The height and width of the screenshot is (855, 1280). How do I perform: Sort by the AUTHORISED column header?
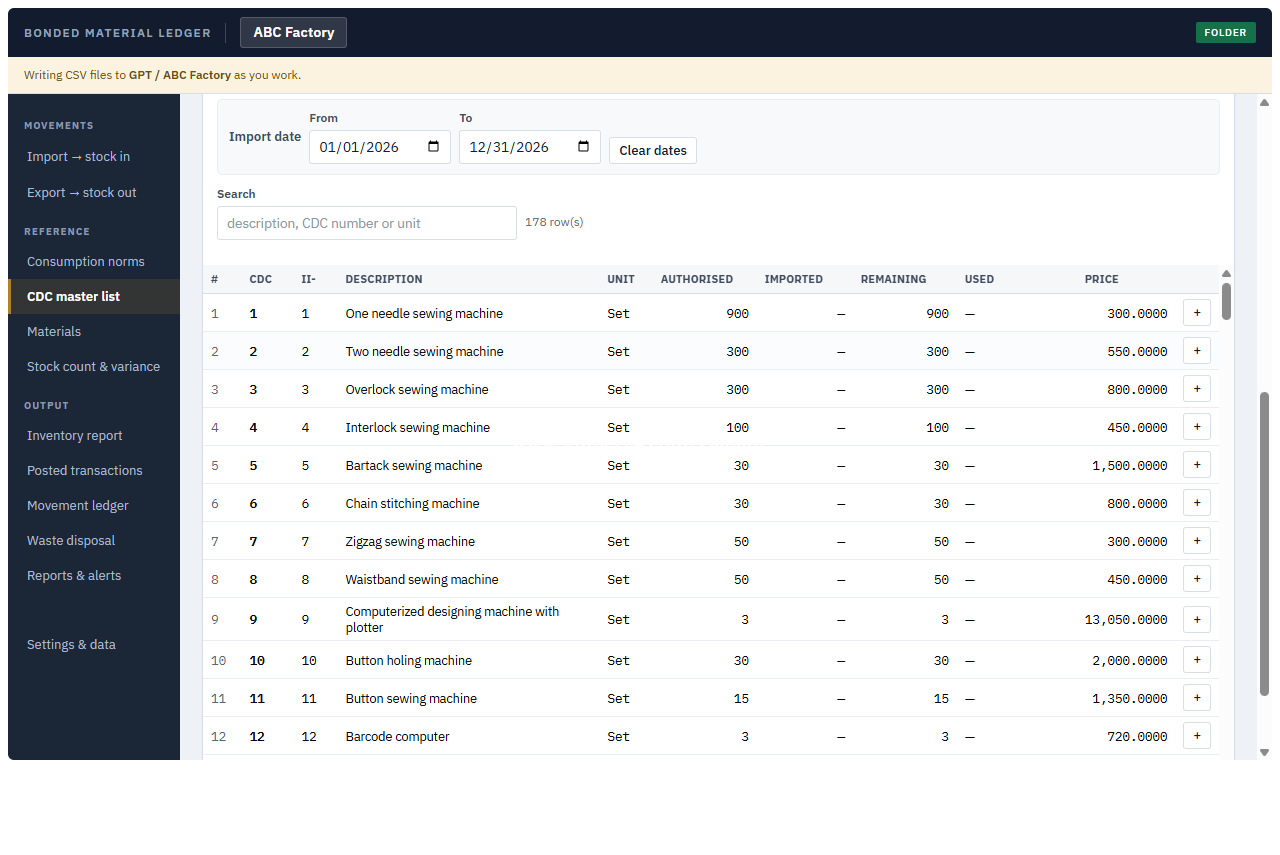pyautogui.click(x=696, y=279)
